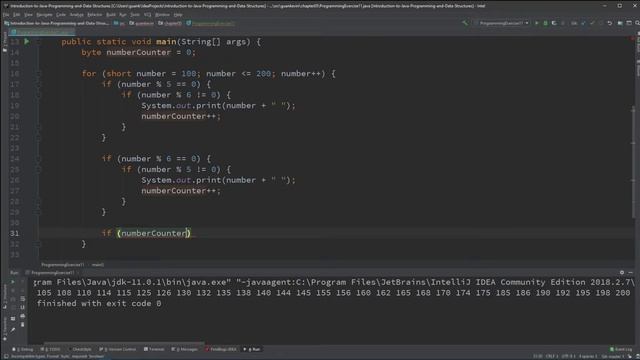640x360 pixels.
Task: Click the Favorites side tab
Action: (4, 329)
